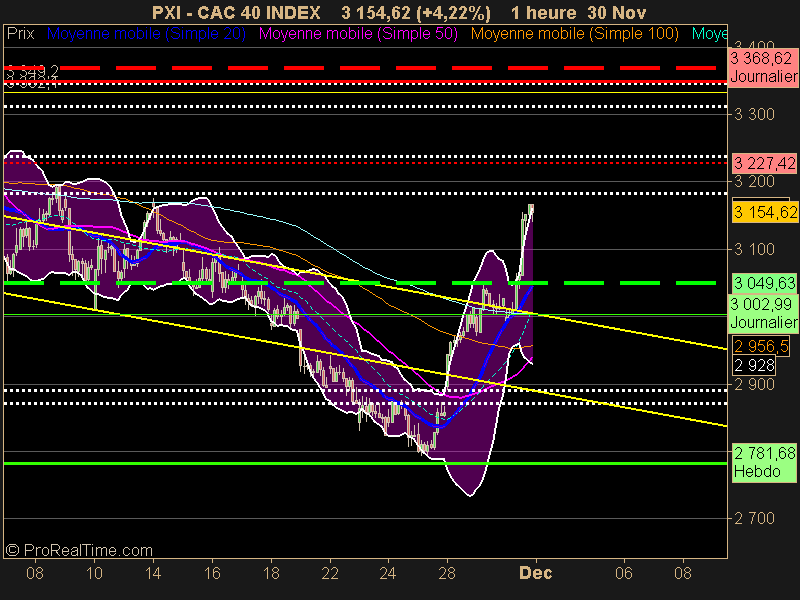This screenshot has width=800, height=600.
Task: Select the green '3 049,63' price label
Action: (765, 283)
